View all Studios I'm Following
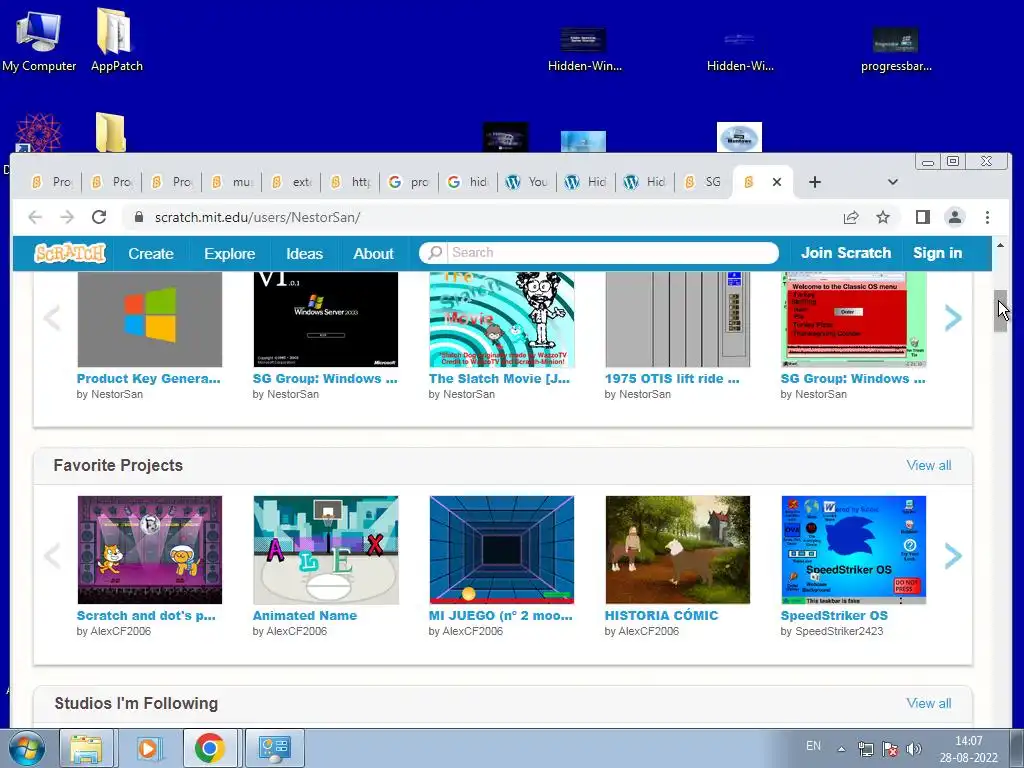1024x768 pixels. 929,703
